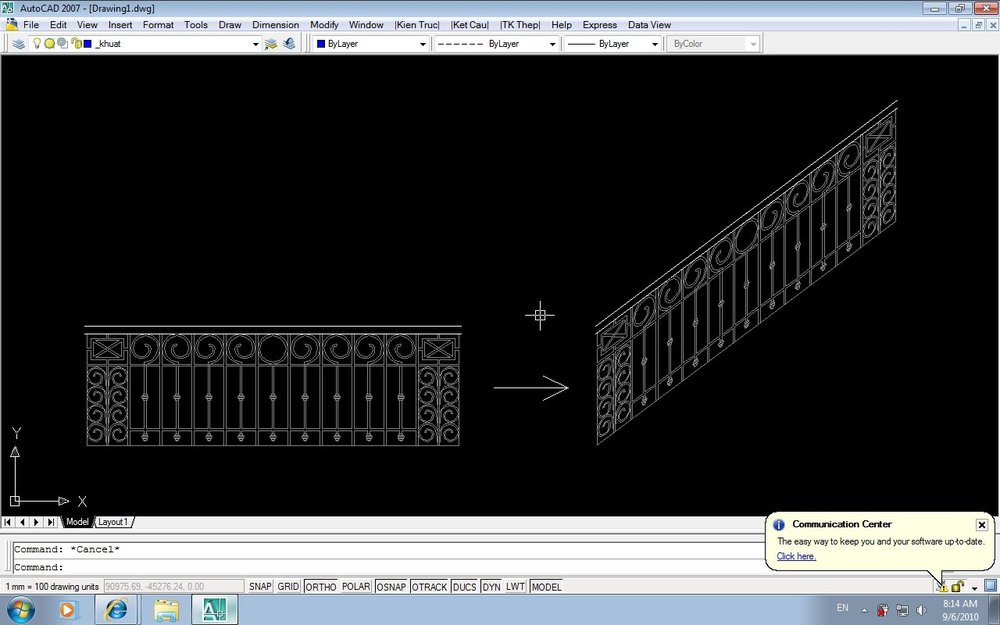
Task: Open the Dimension menu
Action: tap(276, 25)
